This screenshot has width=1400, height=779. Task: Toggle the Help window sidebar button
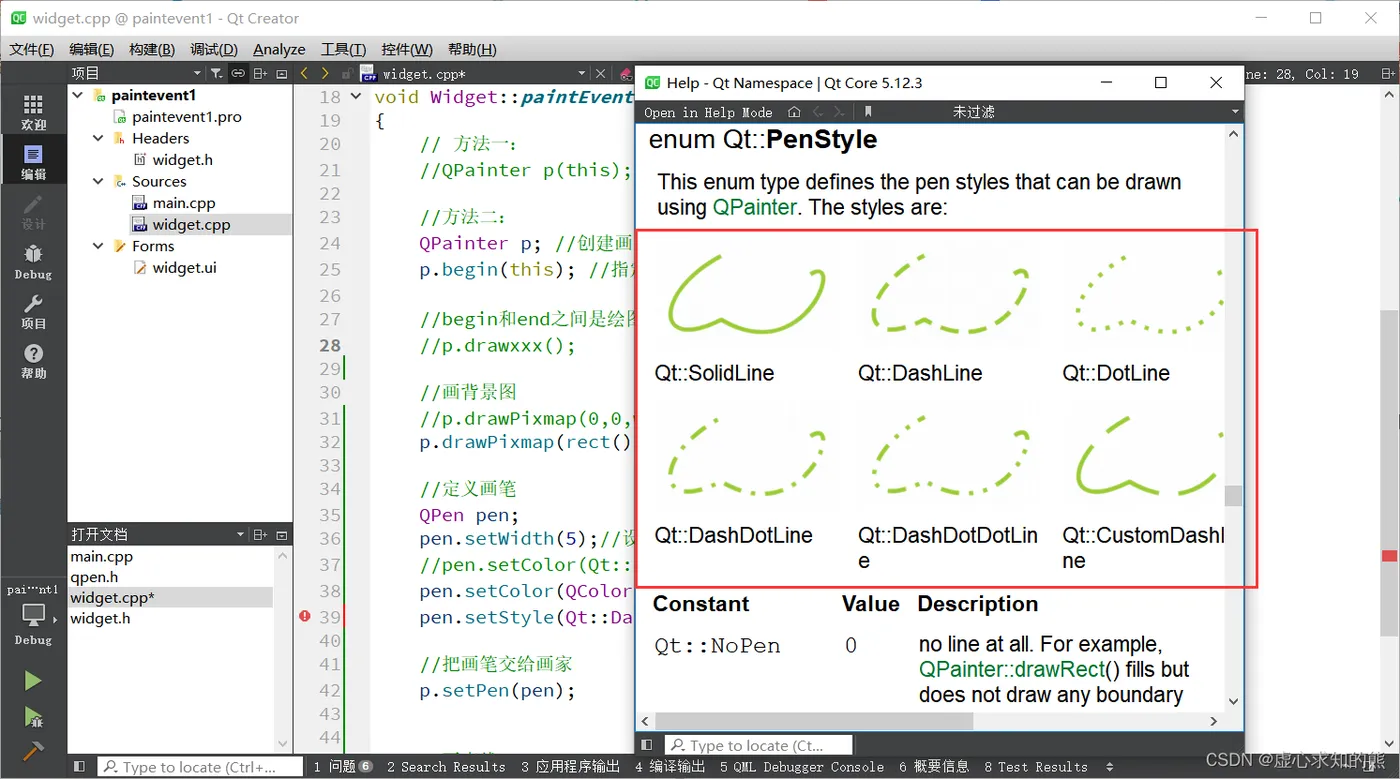coord(647,745)
